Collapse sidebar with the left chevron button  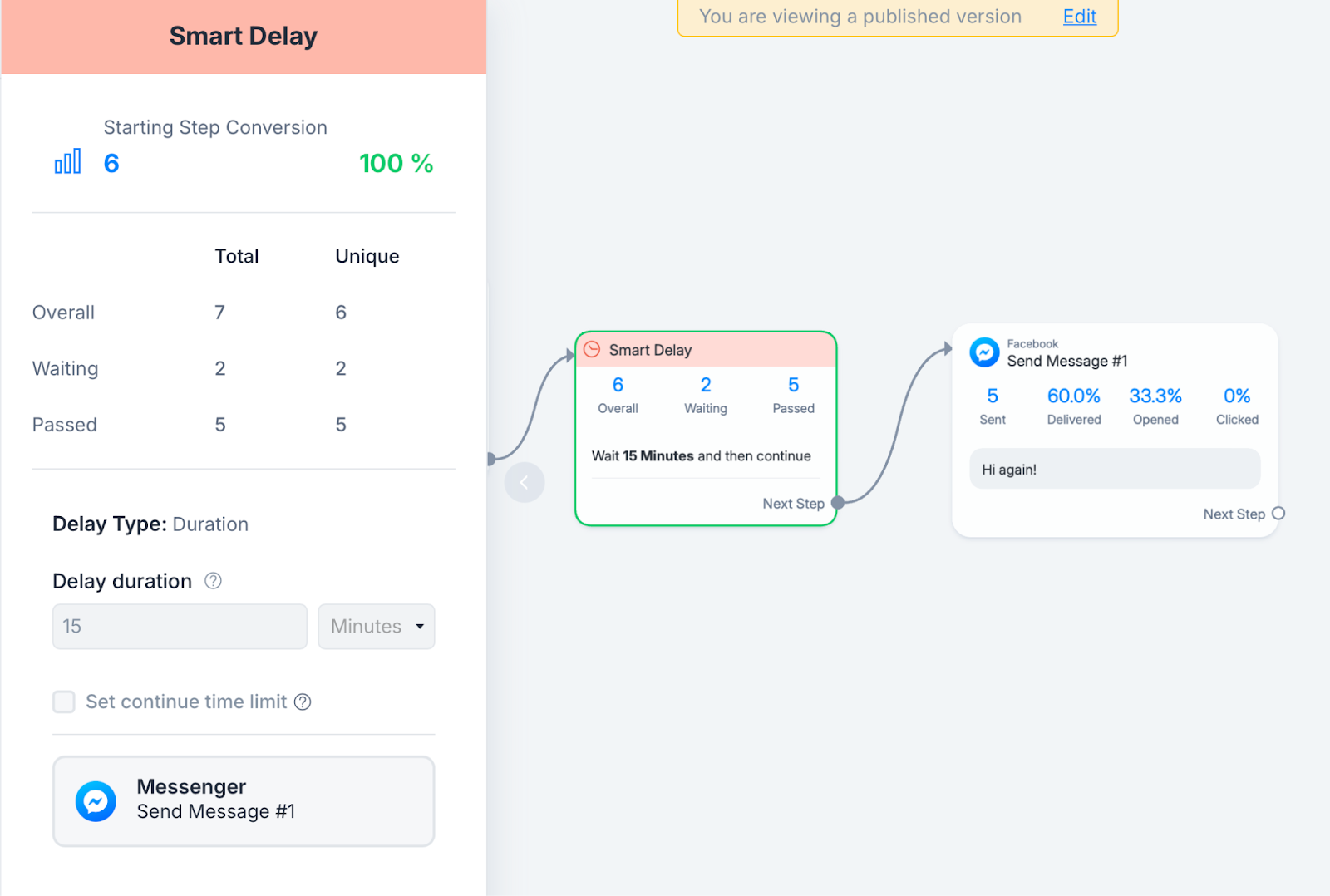pos(525,482)
